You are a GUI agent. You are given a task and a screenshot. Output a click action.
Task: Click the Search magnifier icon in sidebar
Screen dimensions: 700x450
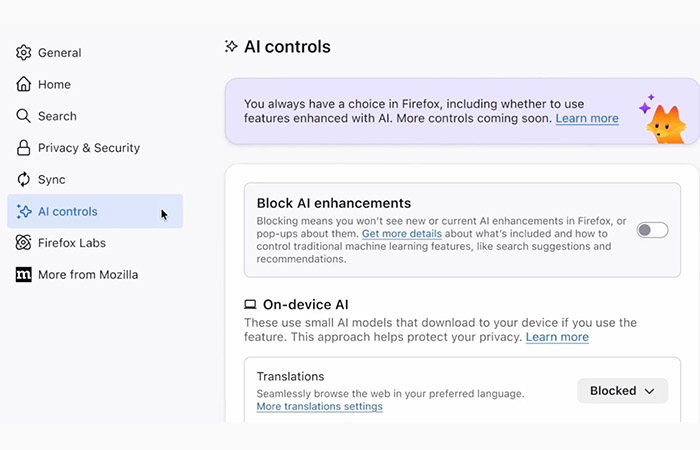(24, 116)
